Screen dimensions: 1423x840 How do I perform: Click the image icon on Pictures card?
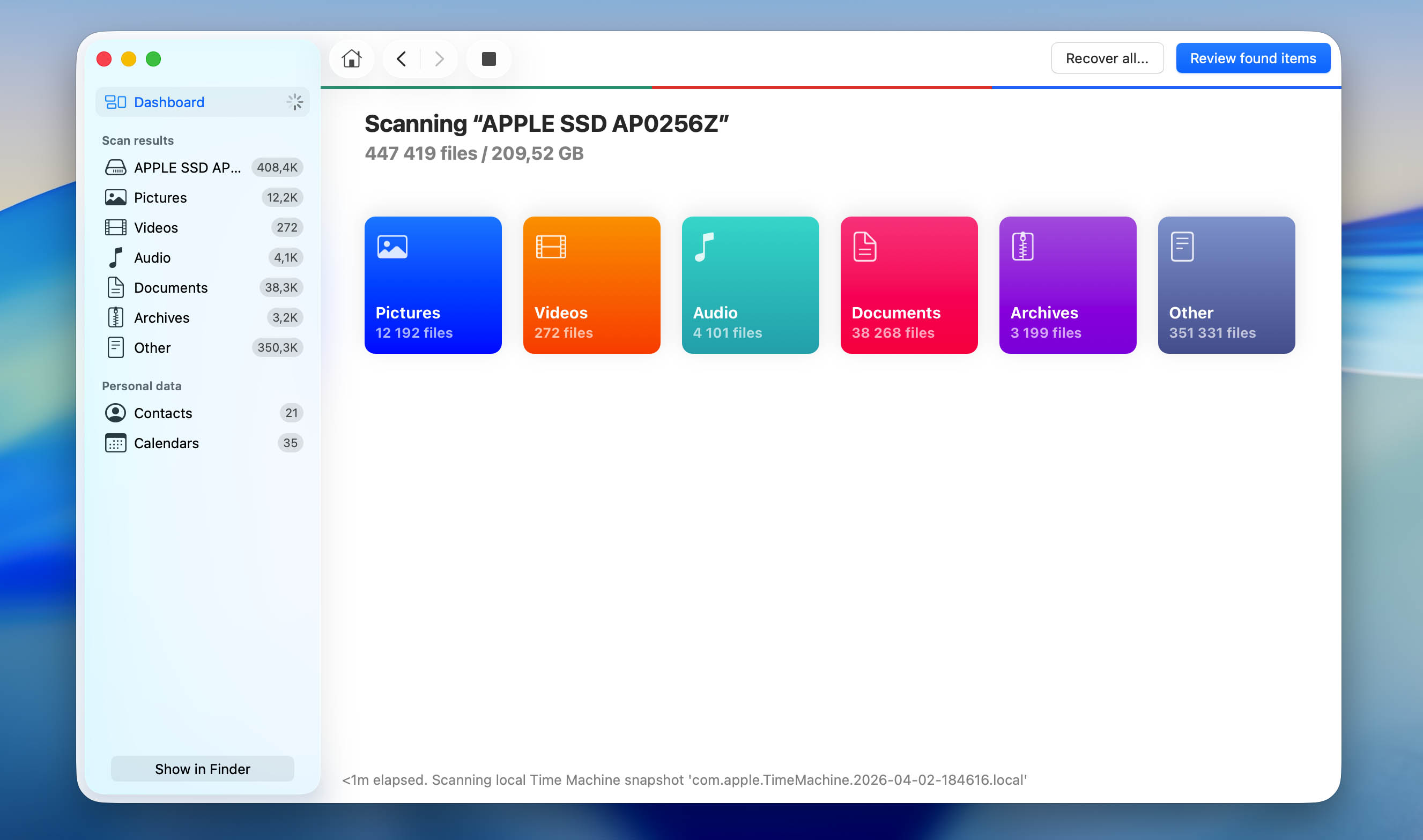(x=392, y=247)
